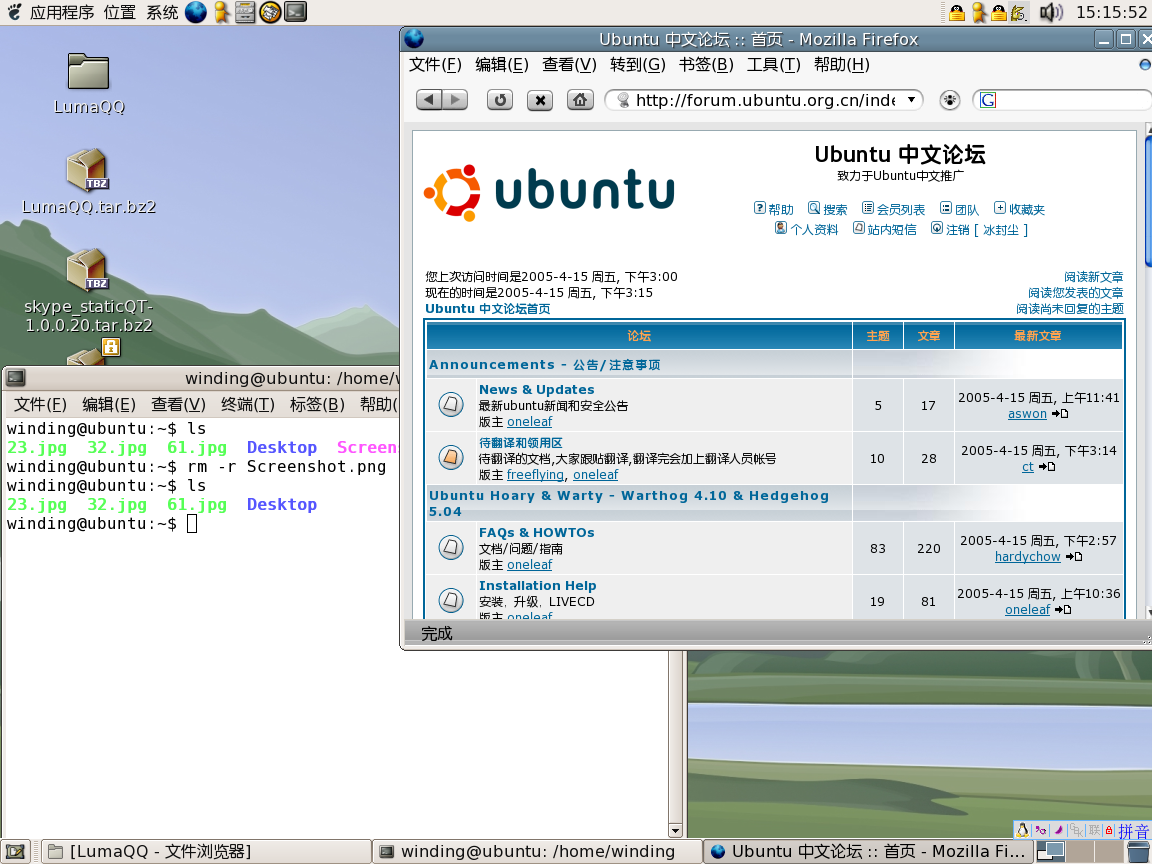The height and width of the screenshot is (864, 1152).
Task: Open the LumaQQ desktop folder
Action: tap(89, 83)
